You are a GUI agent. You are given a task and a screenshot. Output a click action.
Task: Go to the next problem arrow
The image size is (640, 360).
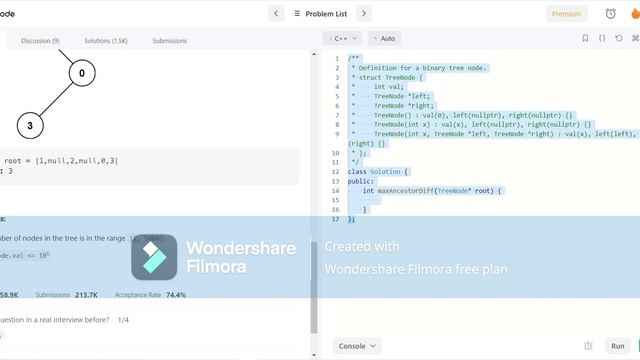[x=364, y=13]
